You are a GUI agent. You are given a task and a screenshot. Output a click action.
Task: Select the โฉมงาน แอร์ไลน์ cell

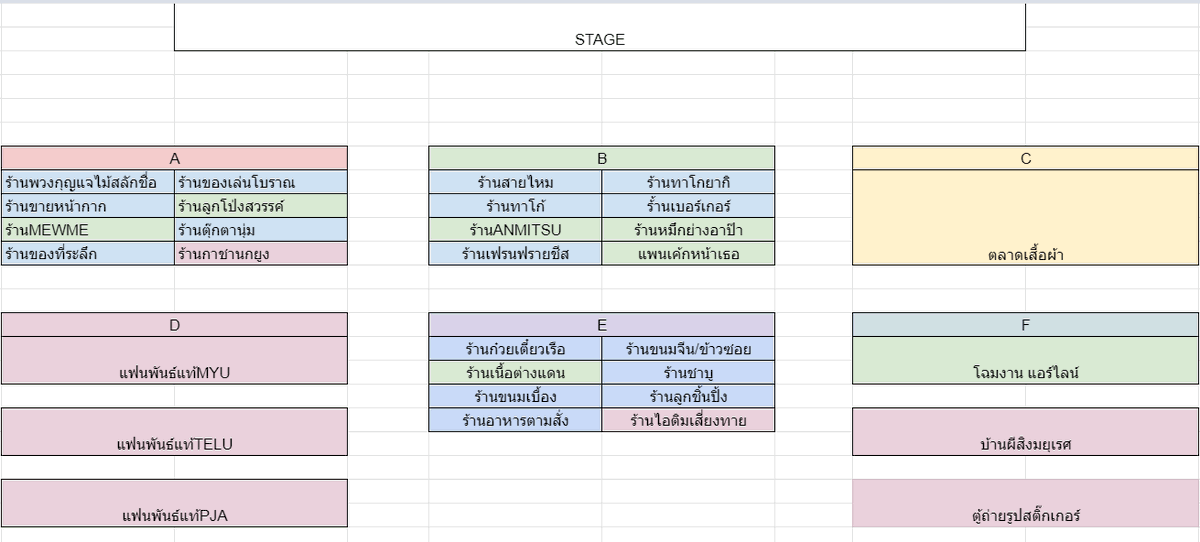coord(1026,360)
